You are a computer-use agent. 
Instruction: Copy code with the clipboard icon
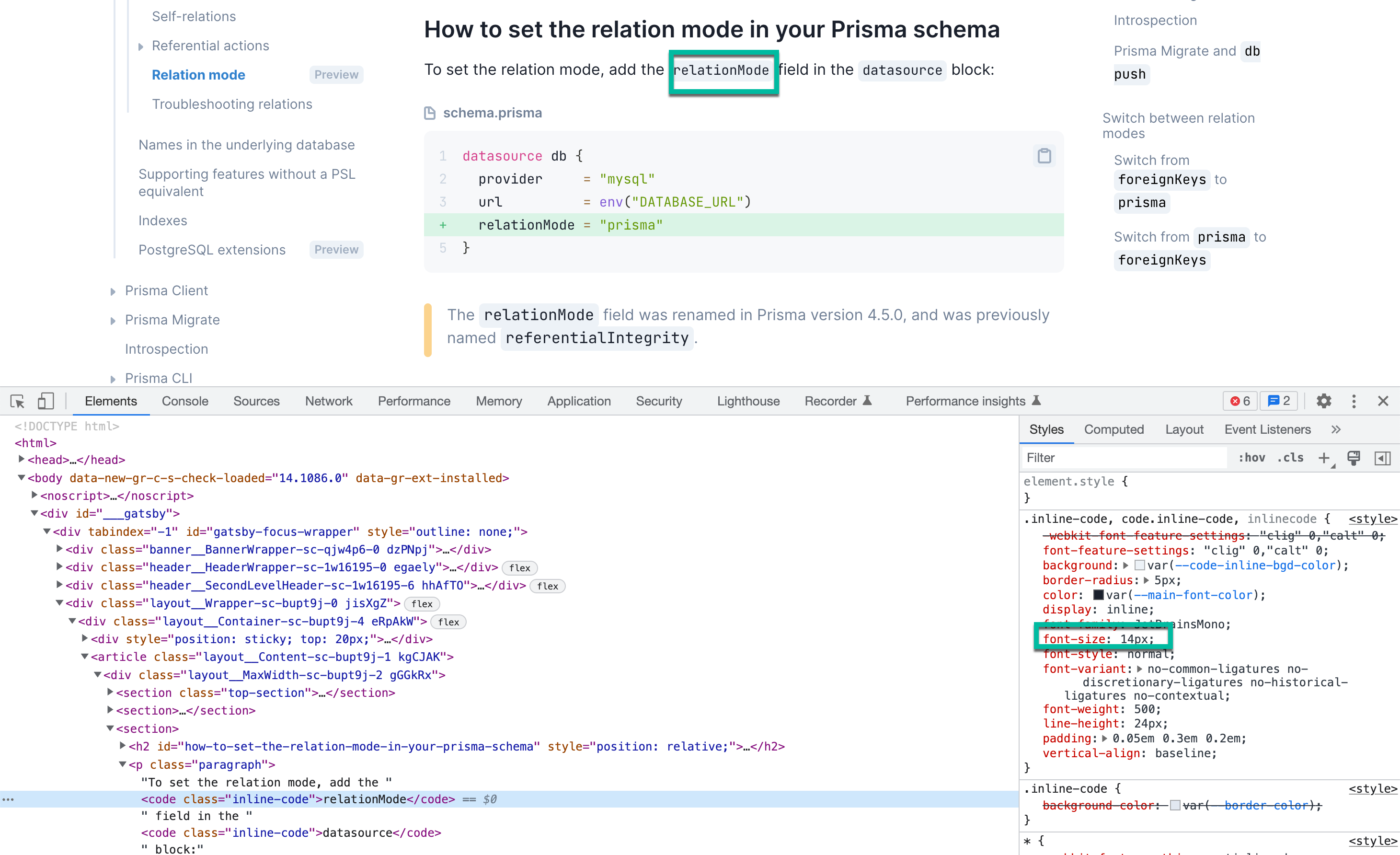tap(1044, 156)
